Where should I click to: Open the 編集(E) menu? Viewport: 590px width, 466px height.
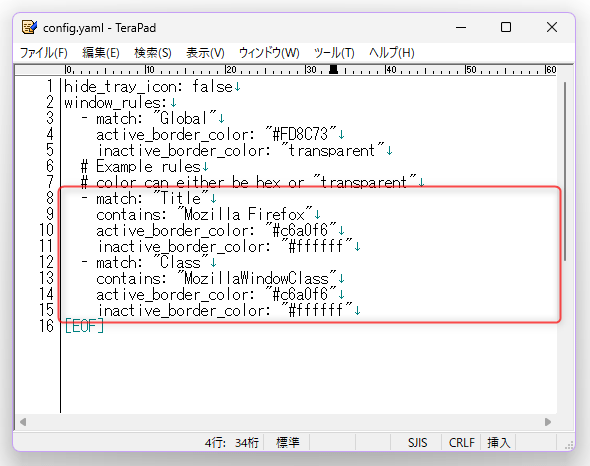tap(100, 52)
